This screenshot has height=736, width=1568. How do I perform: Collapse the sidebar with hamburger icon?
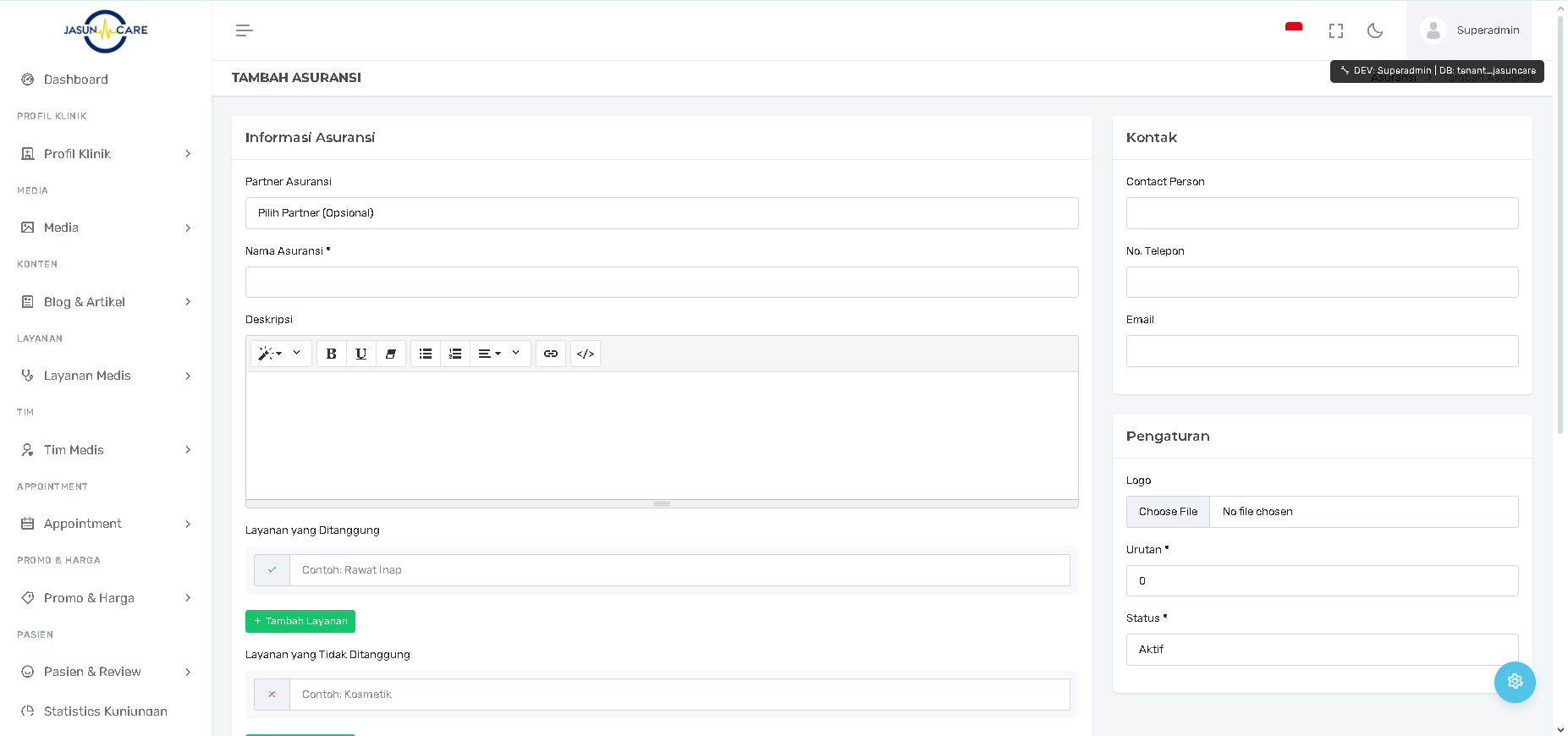(x=244, y=30)
